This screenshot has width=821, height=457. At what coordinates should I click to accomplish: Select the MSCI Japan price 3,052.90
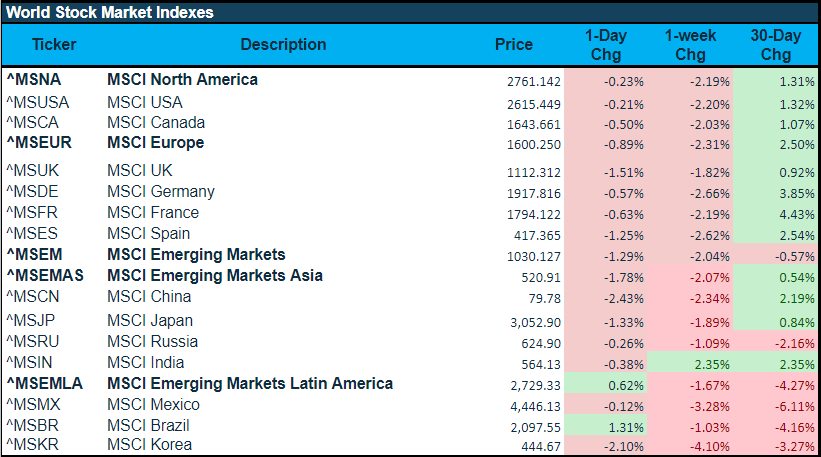click(x=532, y=322)
